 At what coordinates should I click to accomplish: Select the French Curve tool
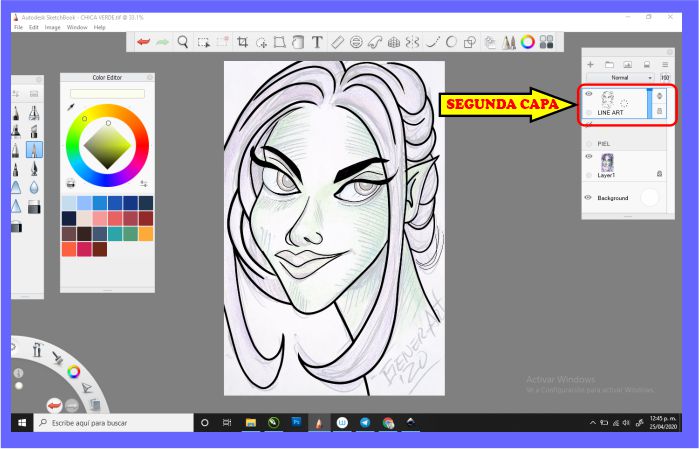point(375,42)
